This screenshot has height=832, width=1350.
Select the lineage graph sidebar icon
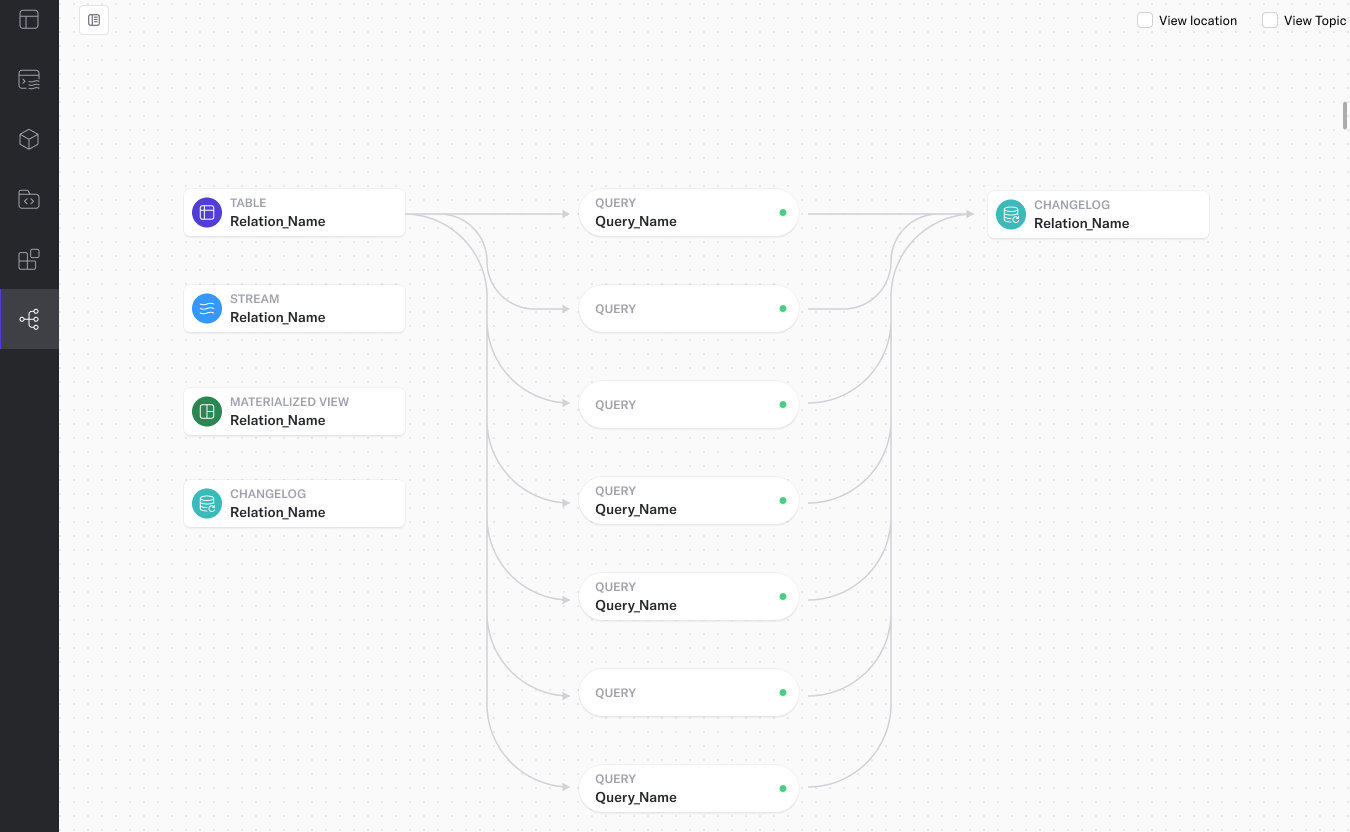click(x=29, y=320)
